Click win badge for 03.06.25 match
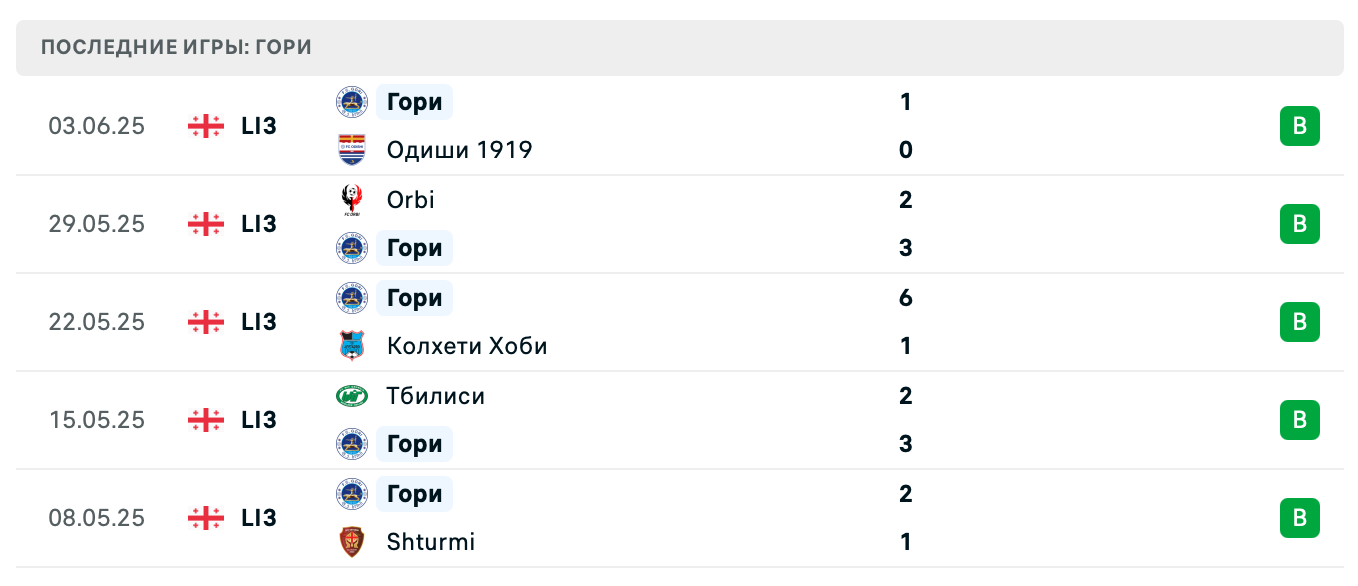 [1299, 126]
